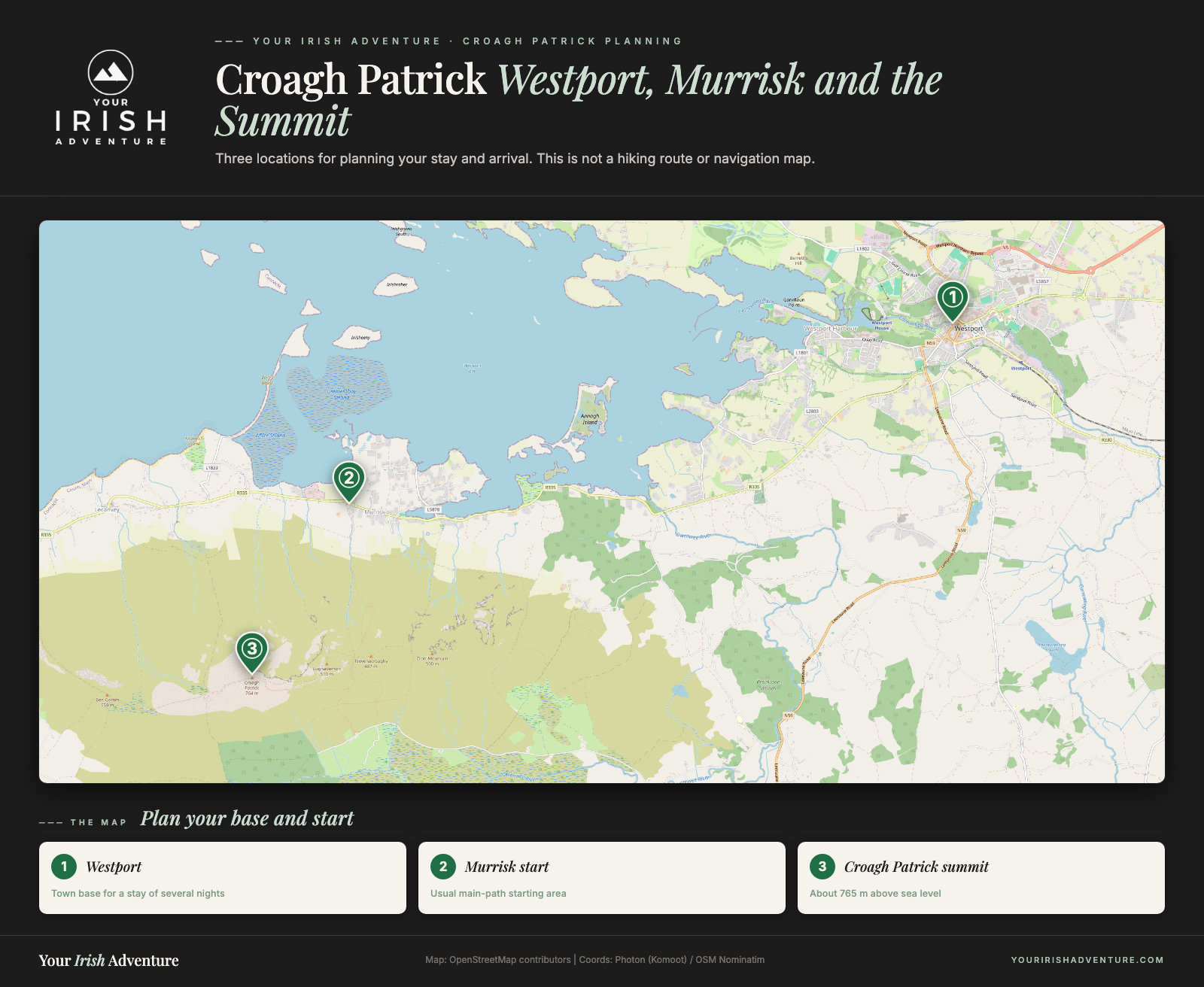Click 'About 765 m above sea level' text

(875, 894)
